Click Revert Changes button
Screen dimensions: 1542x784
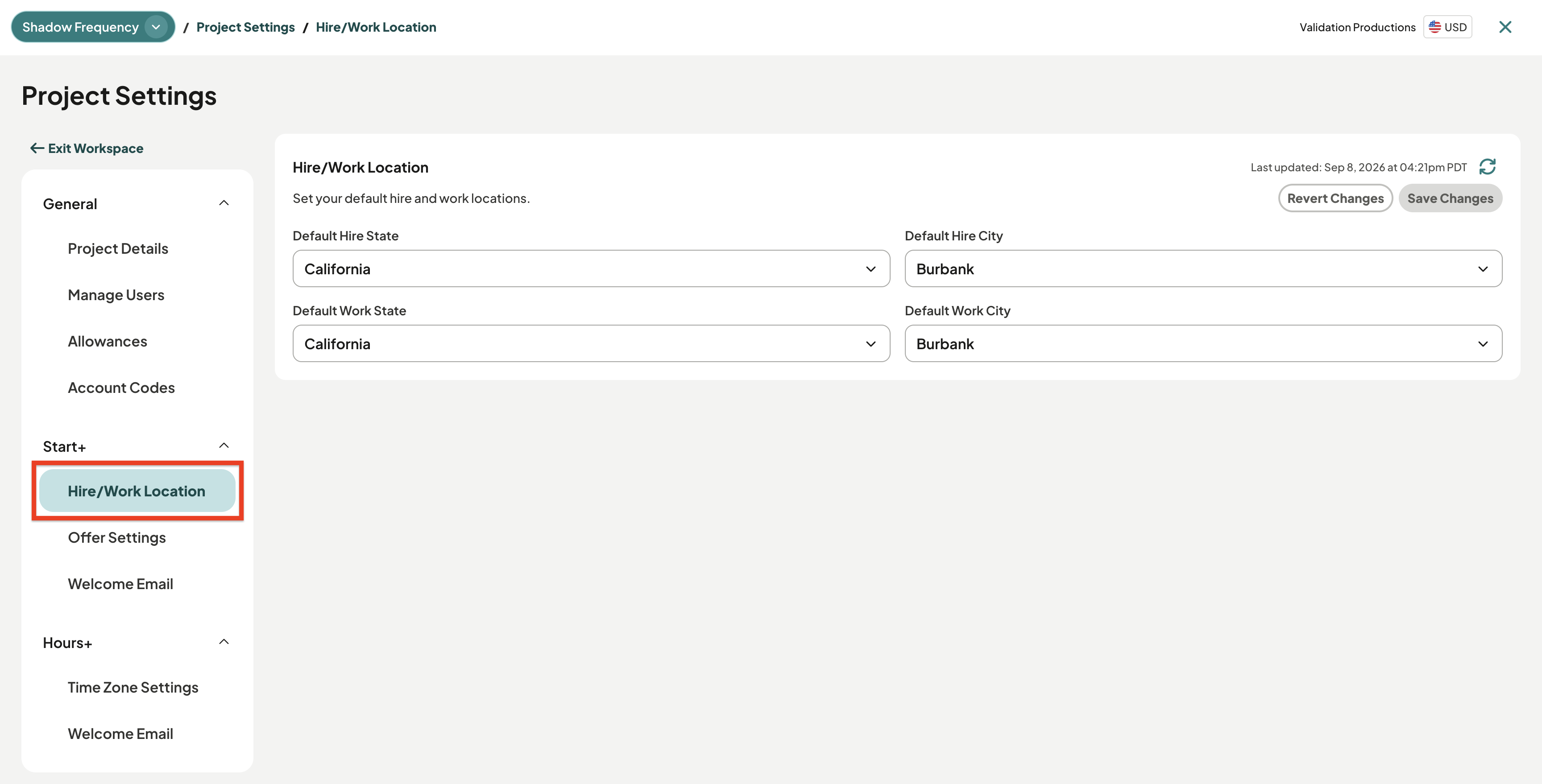[x=1335, y=198]
